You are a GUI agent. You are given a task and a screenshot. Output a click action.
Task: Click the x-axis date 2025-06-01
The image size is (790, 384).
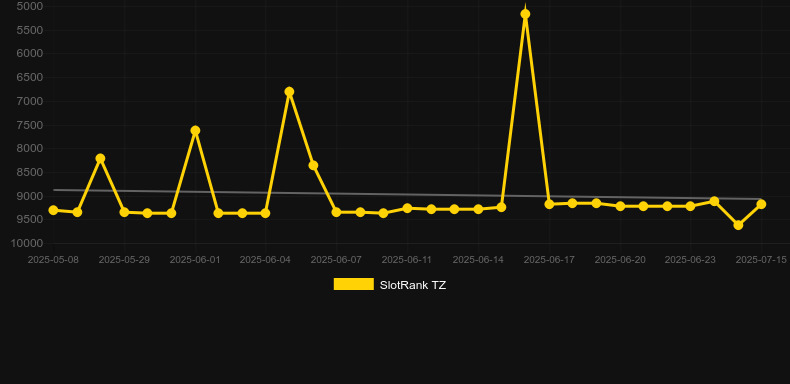pos(195,260)
